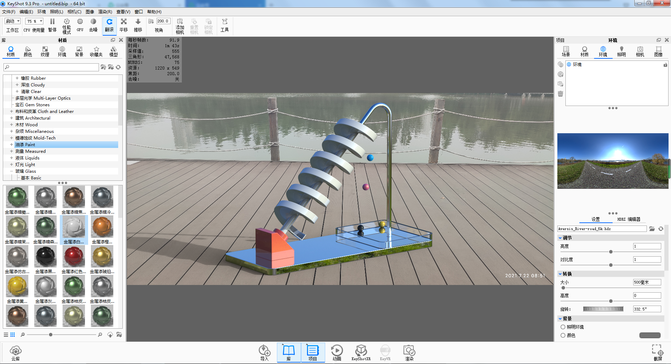This screenshot has height=364, width=671.
Task: Switch to the library Materials (材质) tab
Action: pyautogui.click(x=11, y=51)
